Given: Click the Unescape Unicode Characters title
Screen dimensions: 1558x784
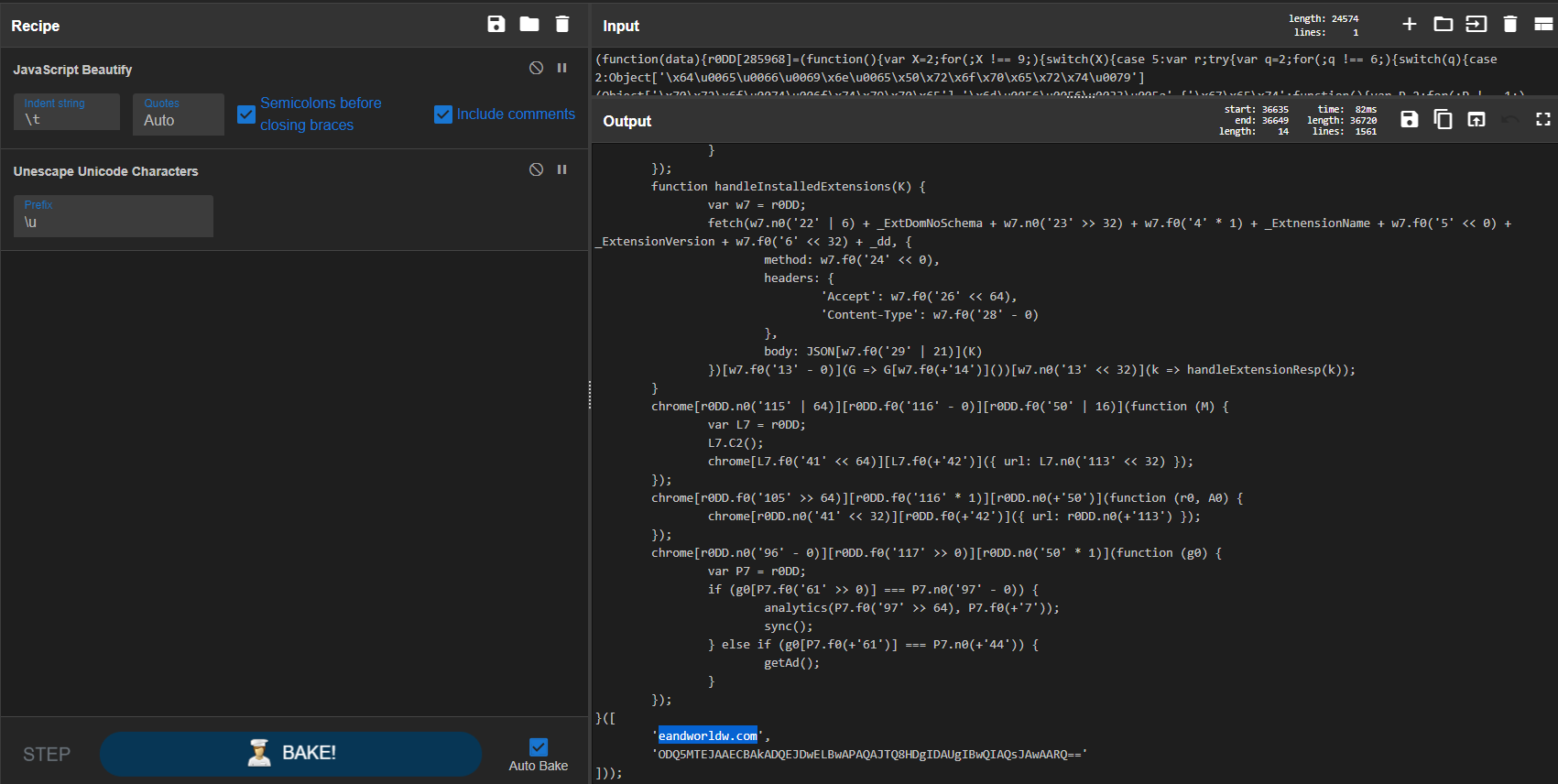Looking at the screenshot, I should [105, 171].
